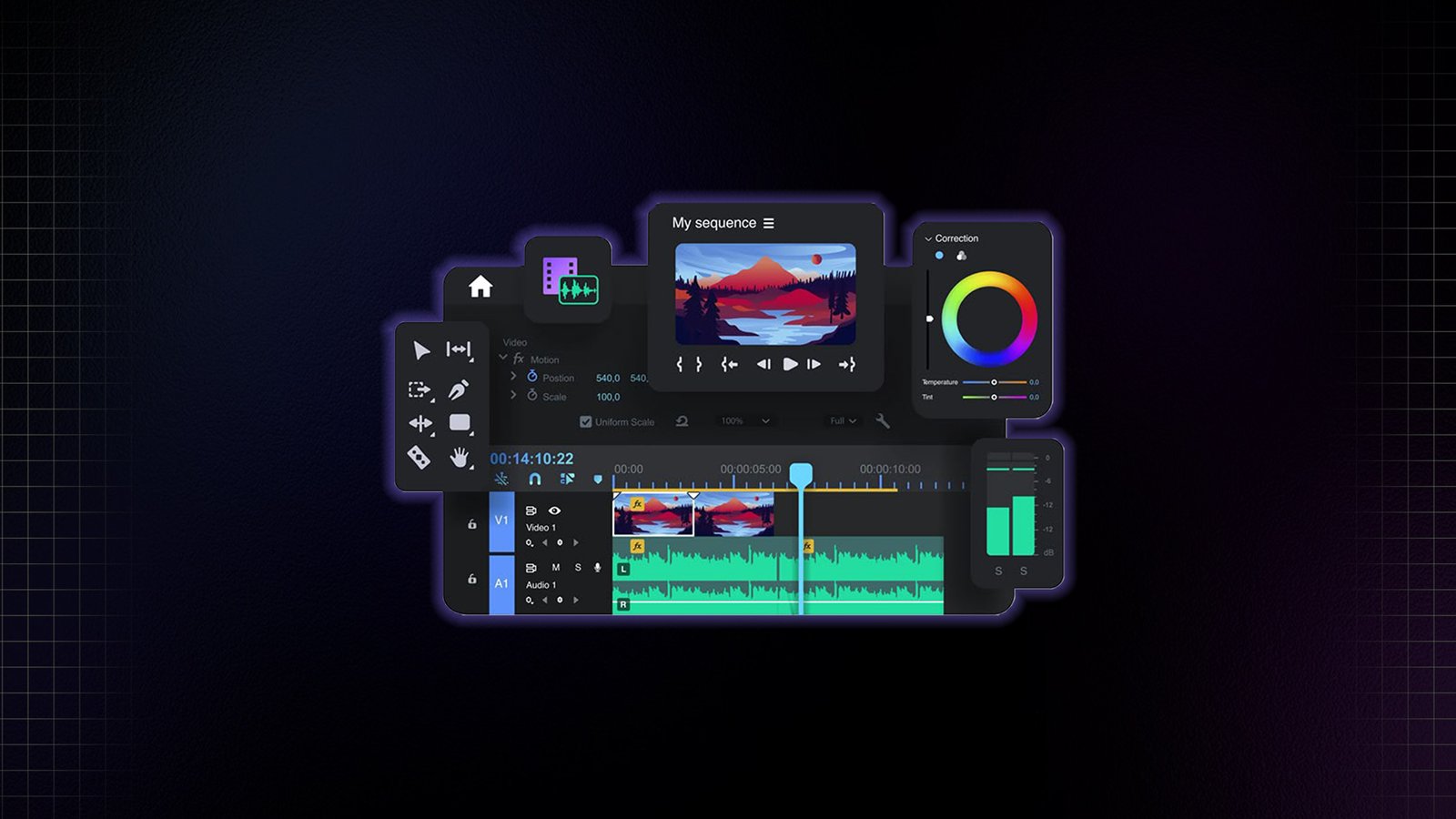Open monitor settings wrench icon
Viewport: 1456px width, 819px height.
point(882,420)
